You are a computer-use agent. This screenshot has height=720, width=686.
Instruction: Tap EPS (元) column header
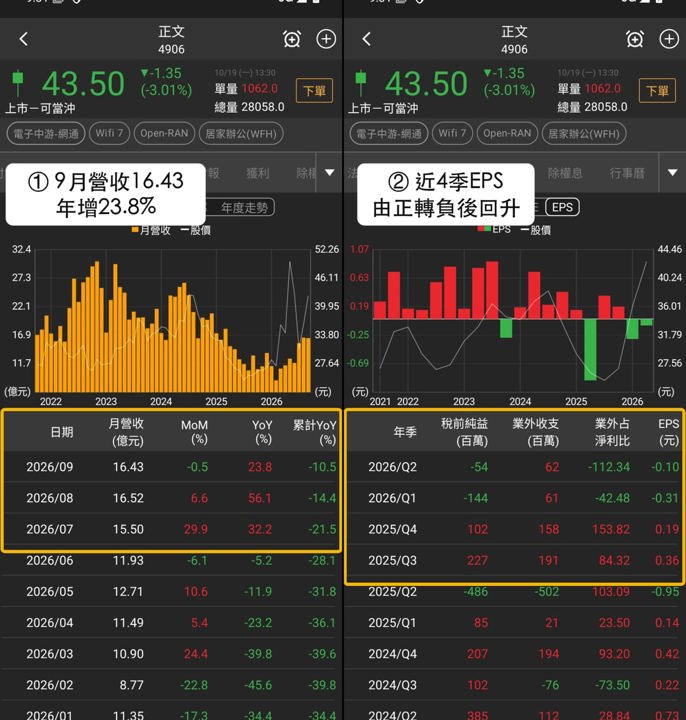669,432
